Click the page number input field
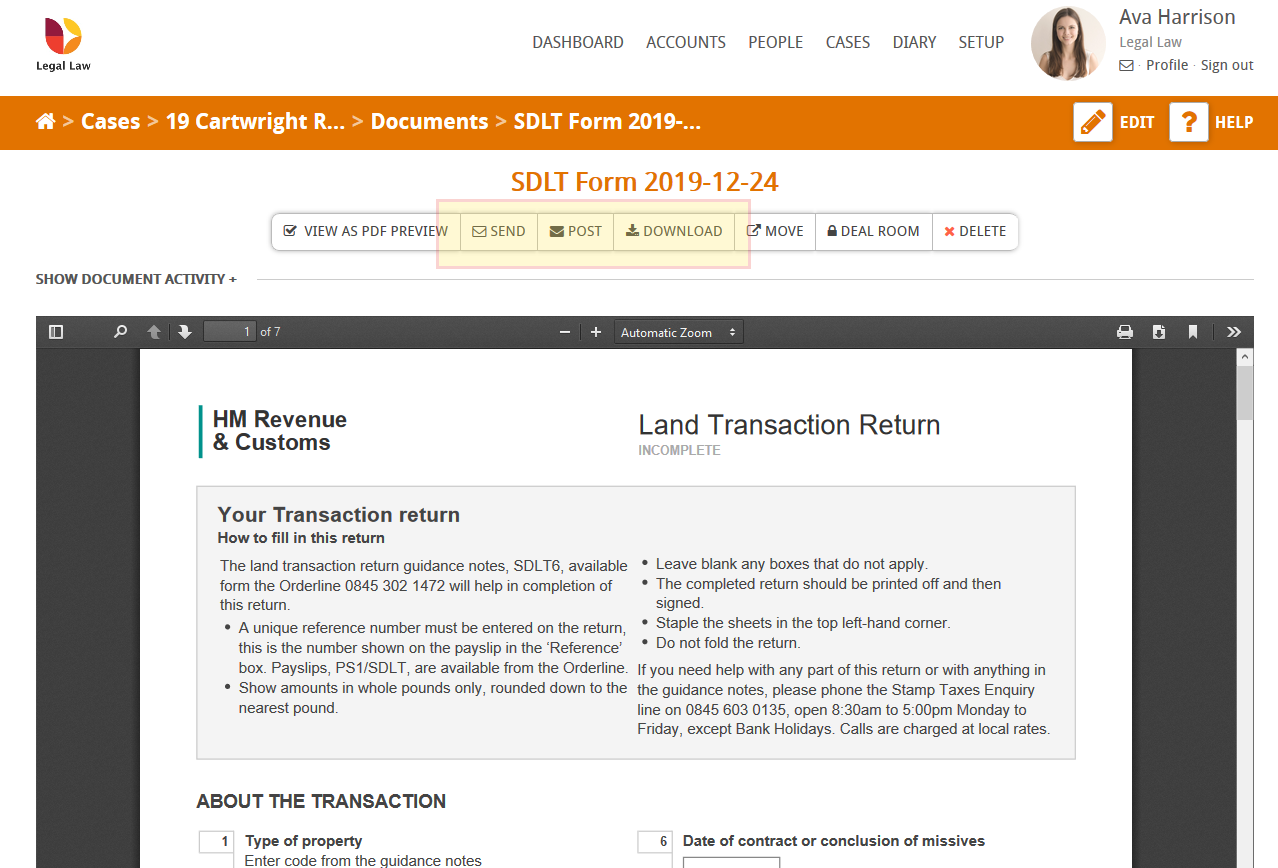 coord(229,331)
